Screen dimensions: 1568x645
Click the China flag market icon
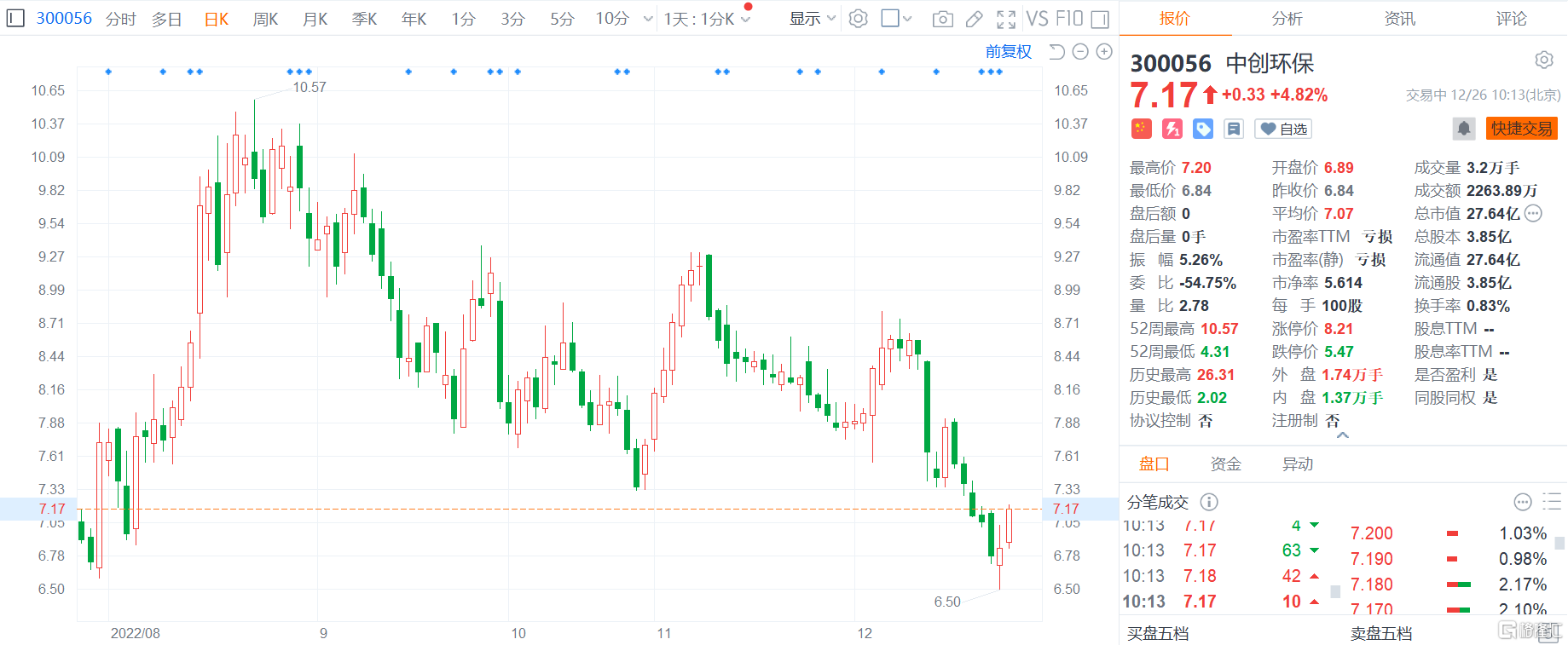[1141, 129]
